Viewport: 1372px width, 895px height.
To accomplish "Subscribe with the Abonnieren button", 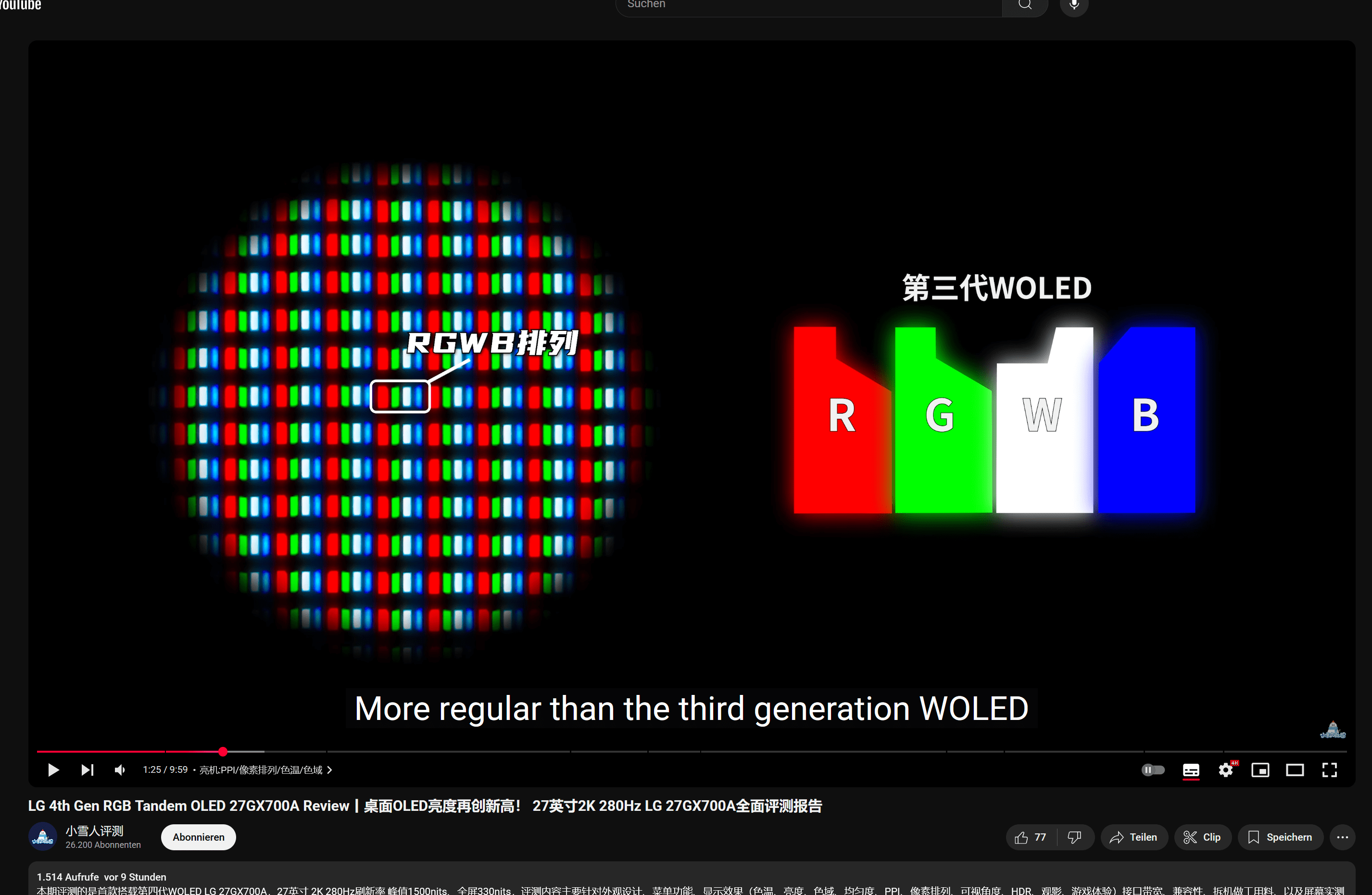I will (x=198, y=837).
